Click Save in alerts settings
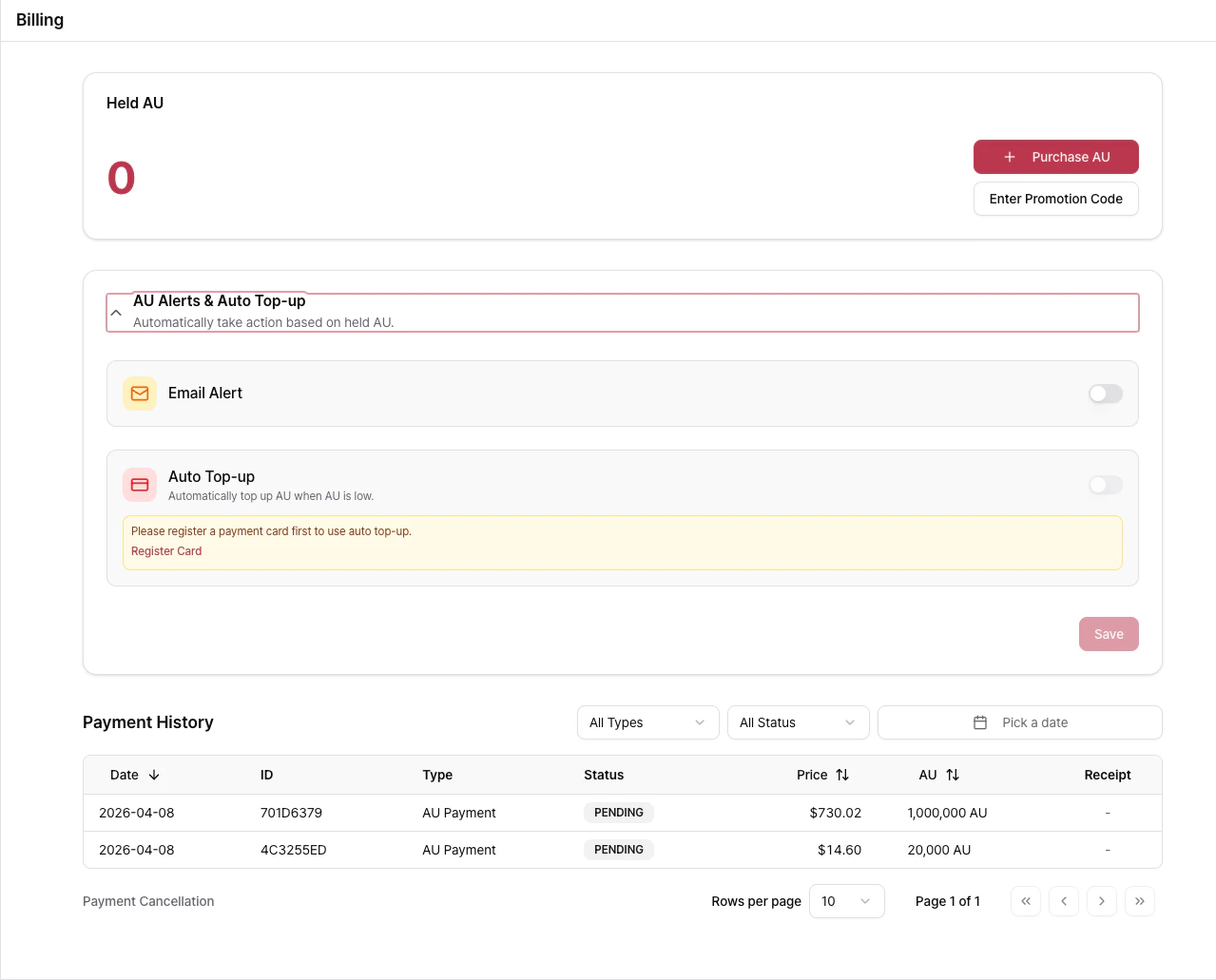1216x980 pixels. point(1109,634)
